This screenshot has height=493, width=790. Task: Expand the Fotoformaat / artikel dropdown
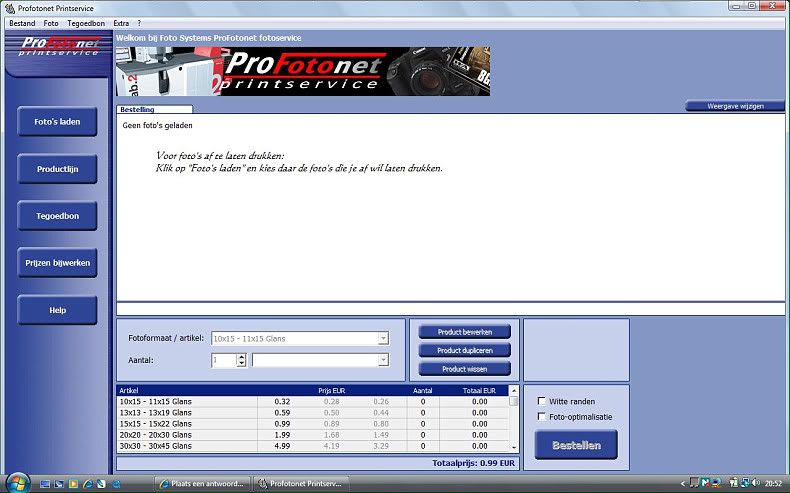tap(383, 338)
